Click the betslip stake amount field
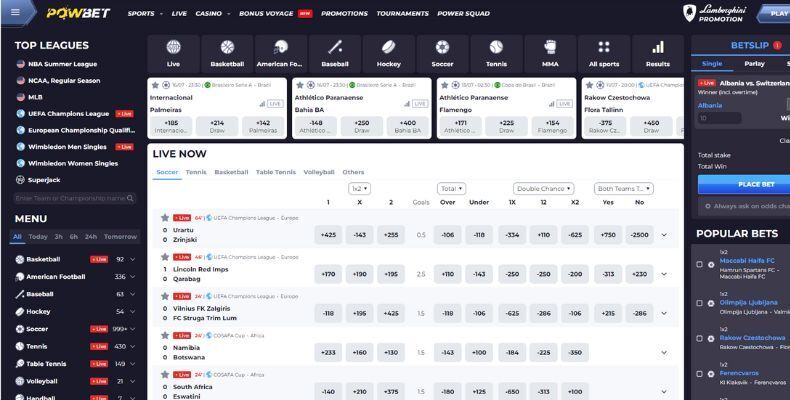This screenshot has height=400, width=790. coord(719,118)
